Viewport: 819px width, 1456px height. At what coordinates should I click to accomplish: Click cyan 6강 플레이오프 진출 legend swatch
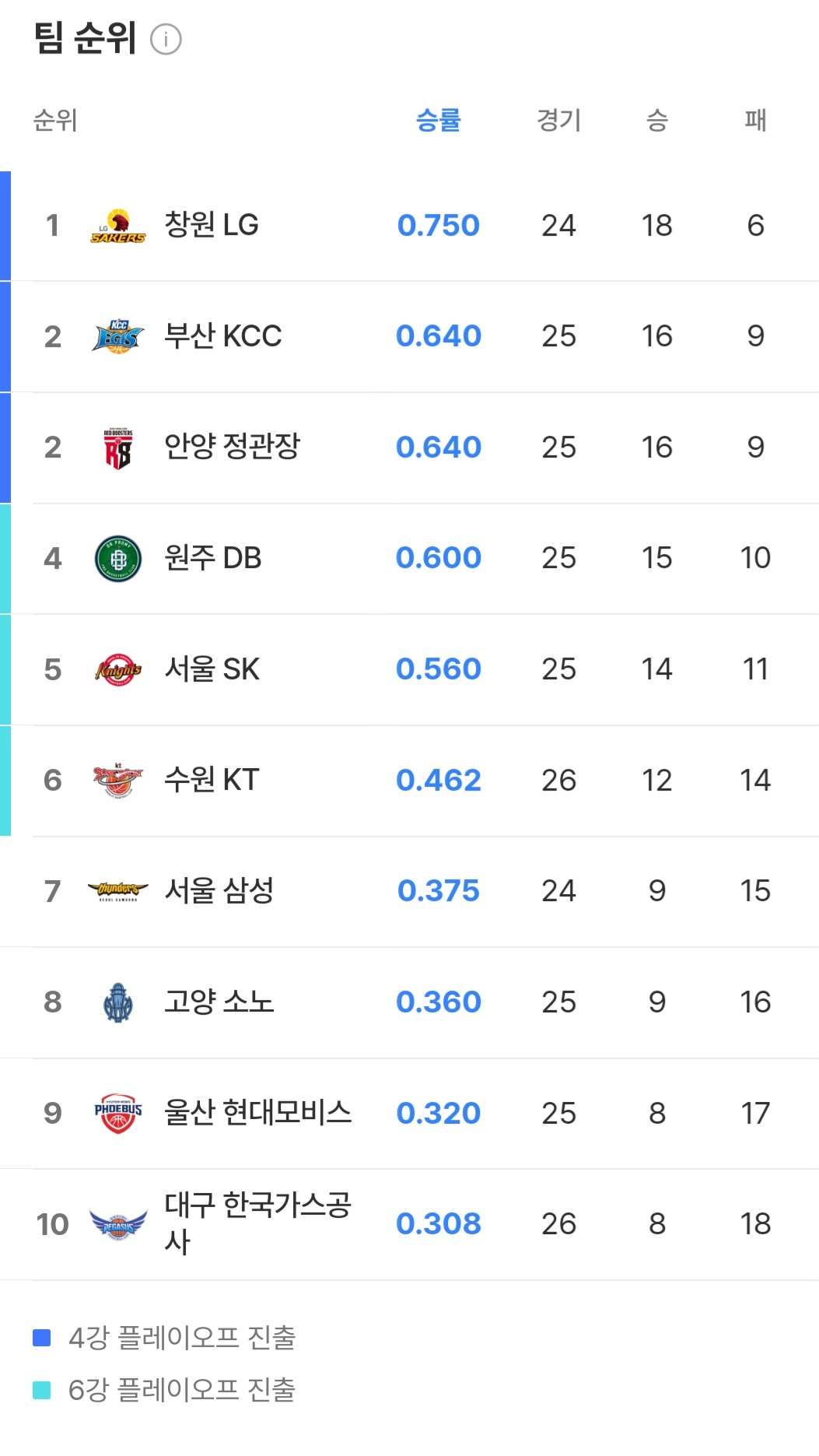click(x=41, y=1390)
